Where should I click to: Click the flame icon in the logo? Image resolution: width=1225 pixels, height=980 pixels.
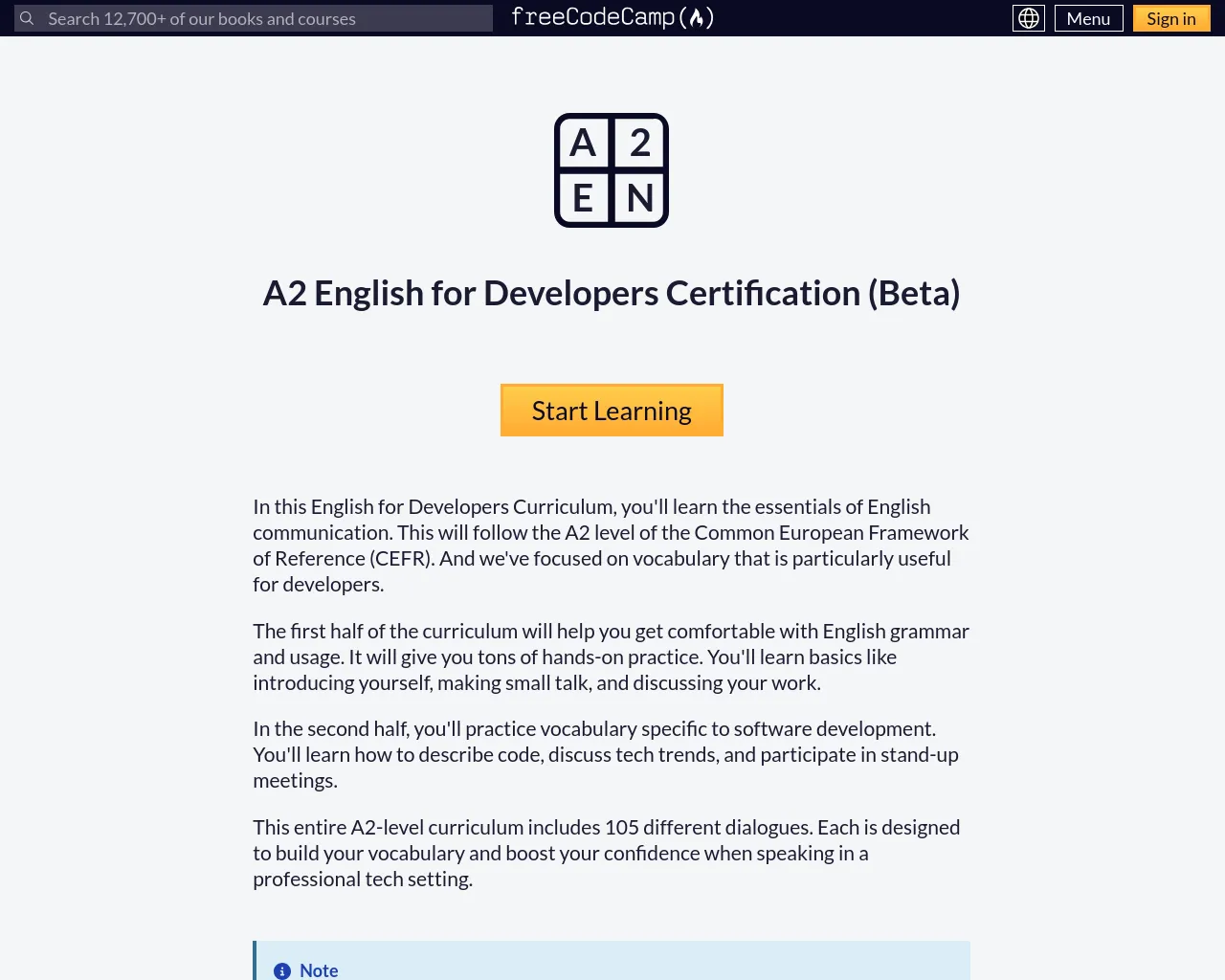point(697,17)
